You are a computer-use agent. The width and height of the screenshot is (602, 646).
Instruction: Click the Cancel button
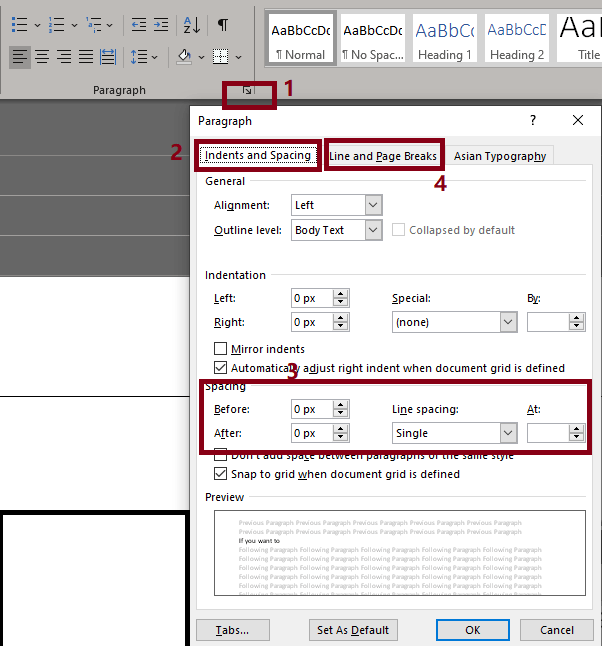pos(557,630)
